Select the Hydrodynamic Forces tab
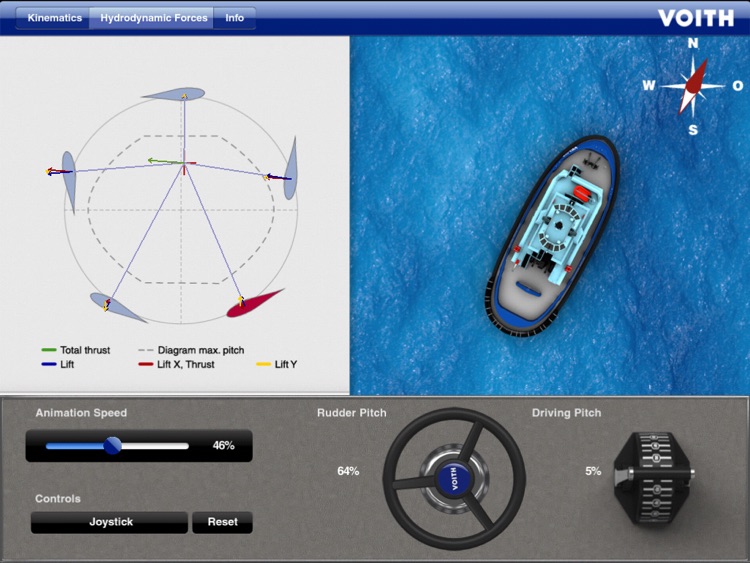Screen dimensions: 750x563 click(153, 18)
